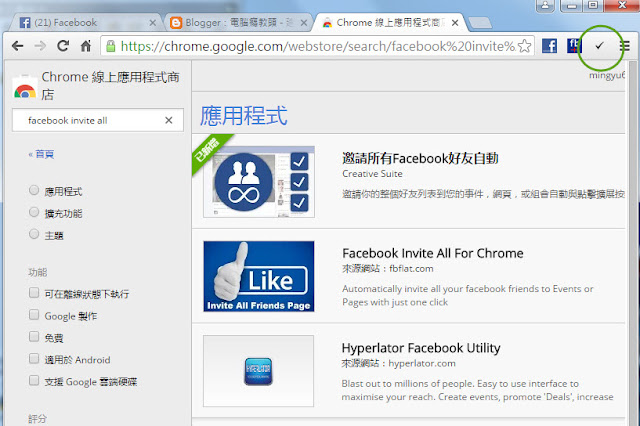640x426 pixels.
Task: Open the Chrome hamburger menu
Action: click(x=624, y=46)
